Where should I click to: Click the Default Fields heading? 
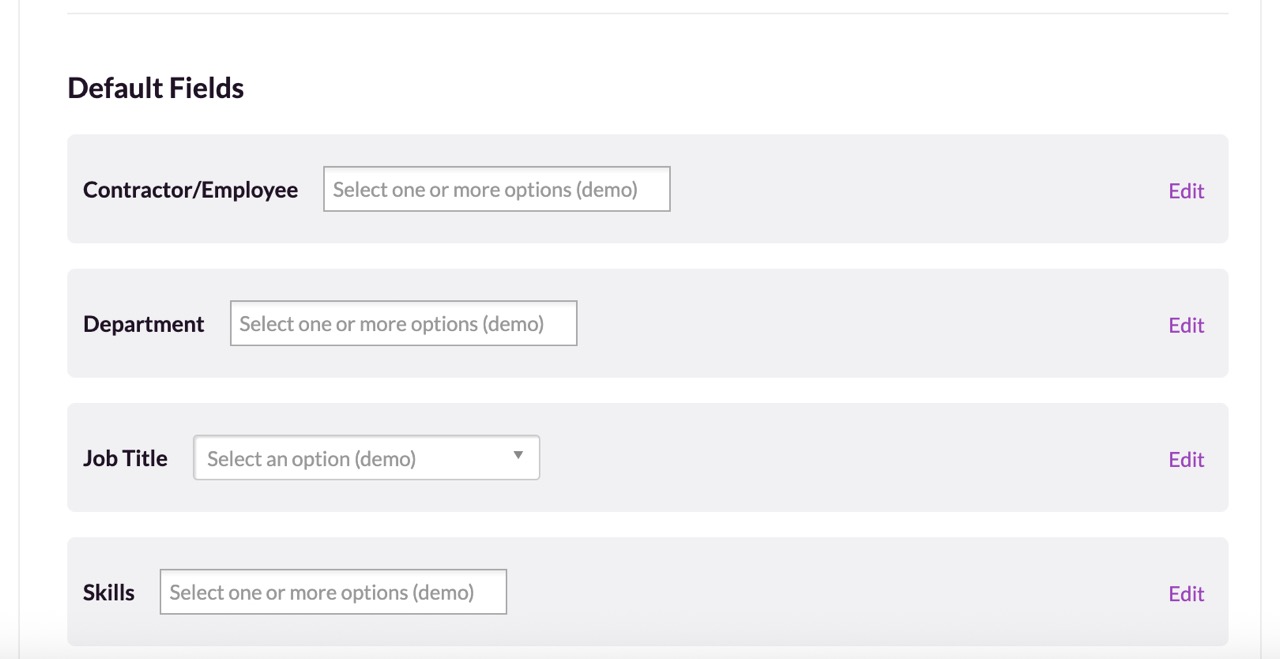(156, 88)
